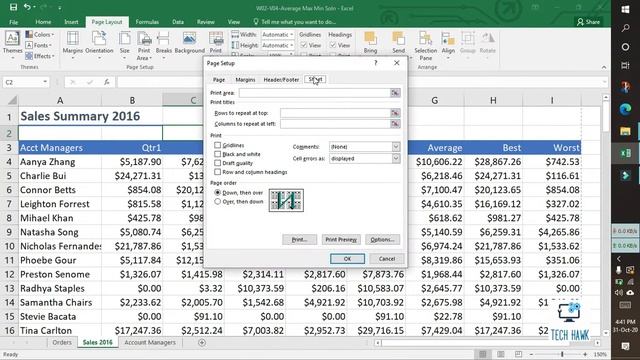The height and width of the screenshot is (360, 640).
Task: Toggle Headings View checkbox in ribbon
Action: [x=333, y=45]
